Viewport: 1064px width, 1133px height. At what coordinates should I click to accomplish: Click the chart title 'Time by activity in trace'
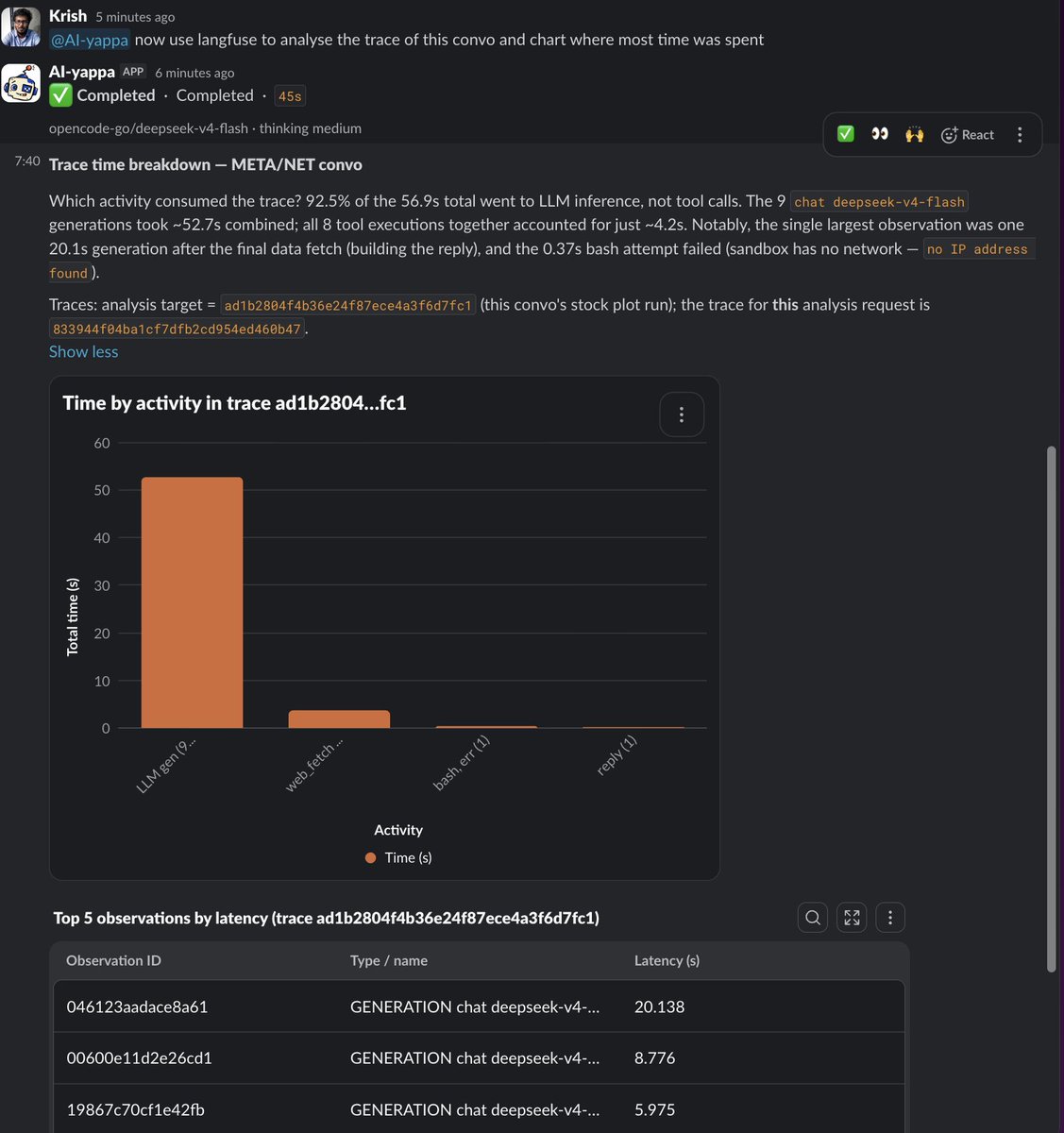[234, 403]
